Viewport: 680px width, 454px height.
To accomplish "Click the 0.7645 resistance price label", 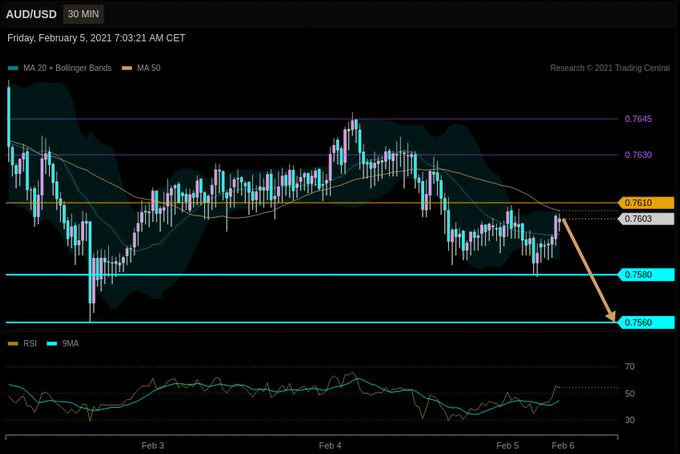I will pos(638,119).
